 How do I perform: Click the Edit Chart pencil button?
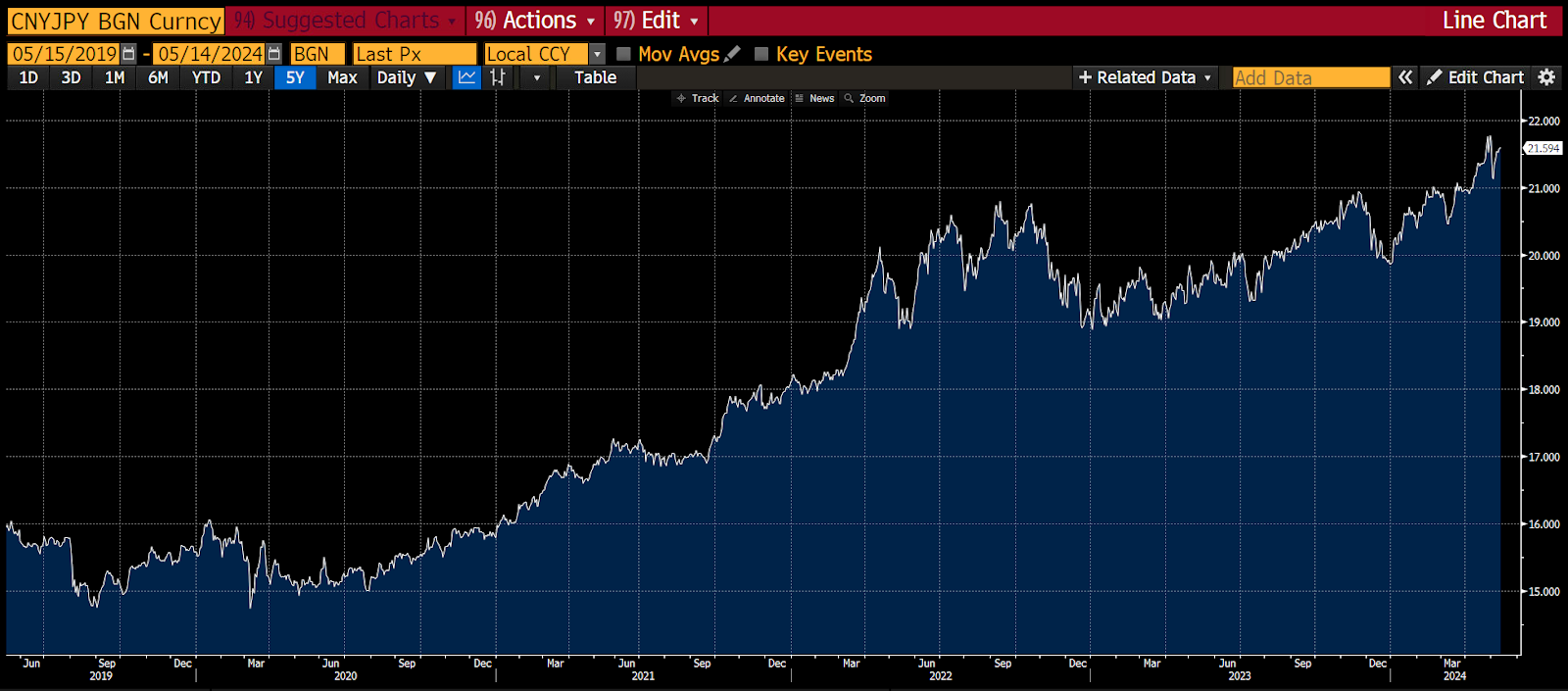(x=1475, y=77)
